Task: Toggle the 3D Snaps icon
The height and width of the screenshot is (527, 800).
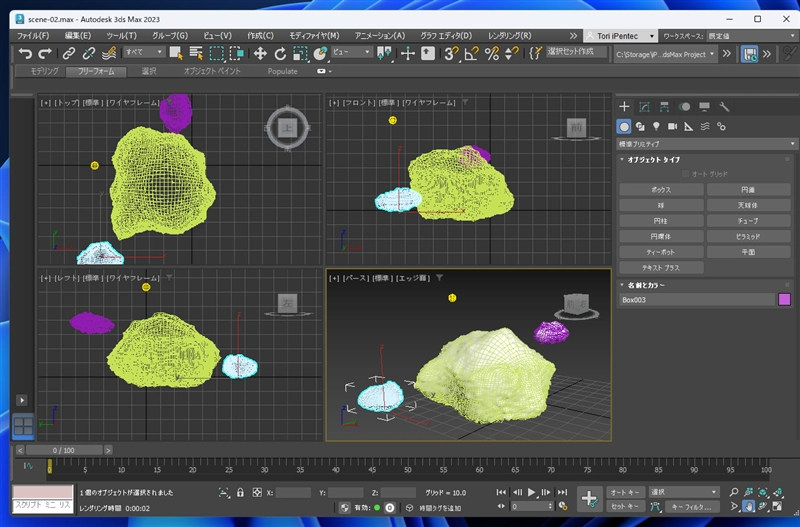Action: tap(451, 53)
